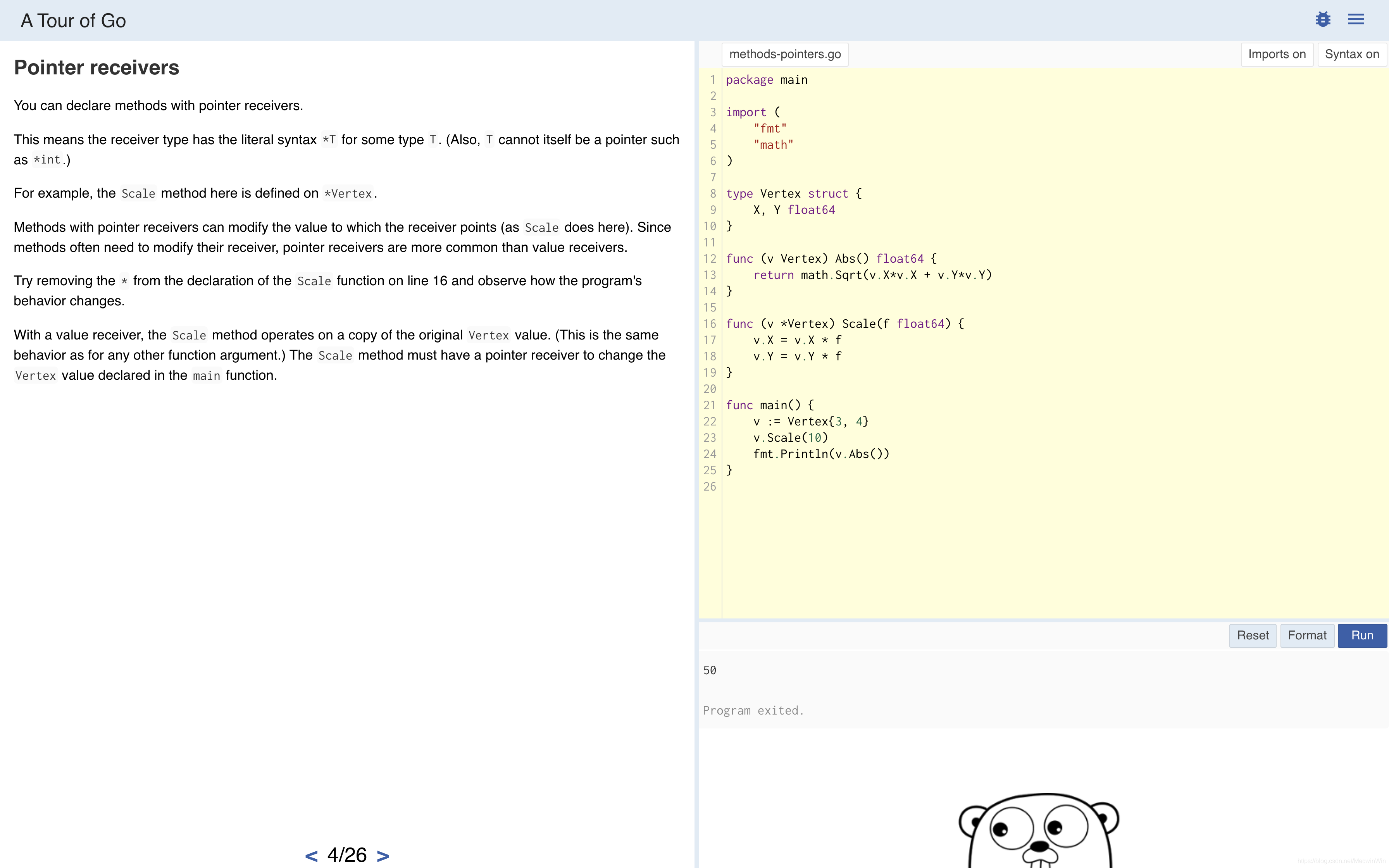Click the Format button

coord(1307,635)
